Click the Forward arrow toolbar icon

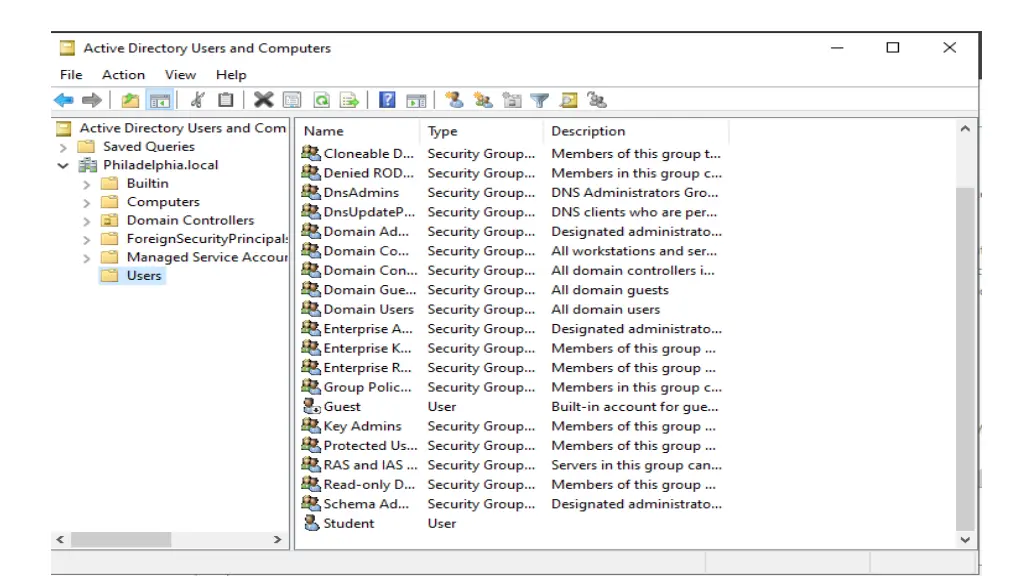click(91, 100)
